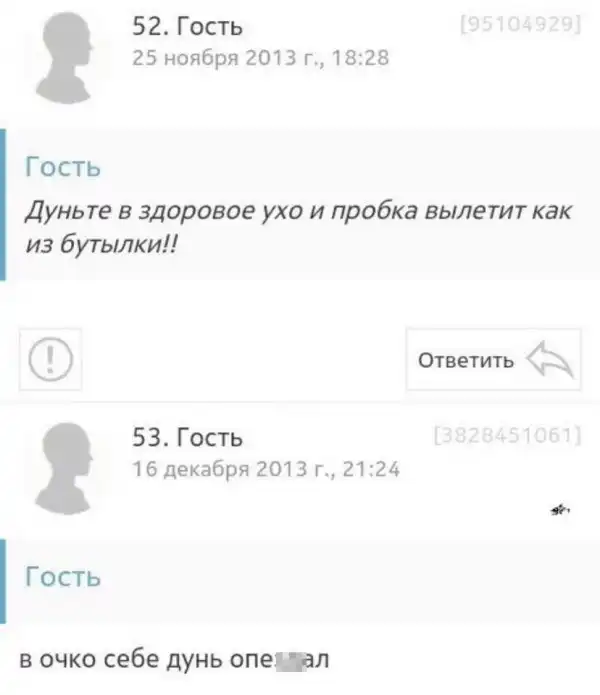Click comment ID [3828451061]

point(507,435)
